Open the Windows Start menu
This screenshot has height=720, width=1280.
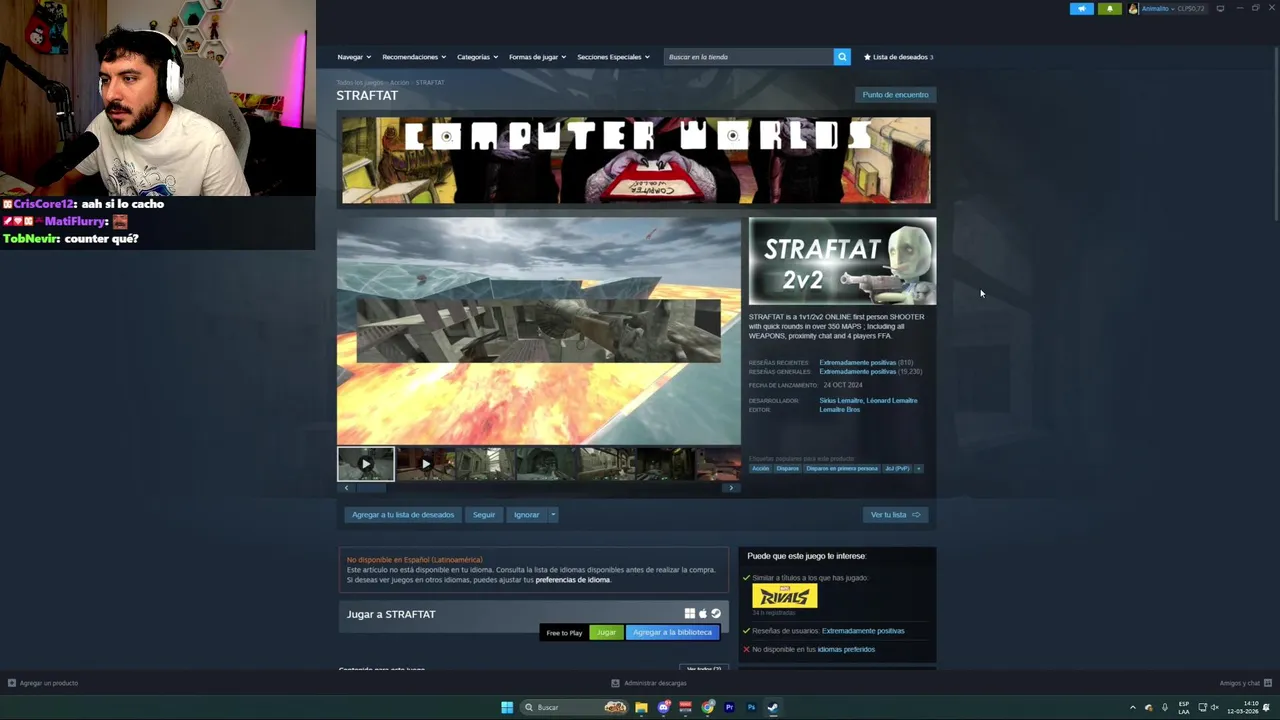(x=507, y=707)
